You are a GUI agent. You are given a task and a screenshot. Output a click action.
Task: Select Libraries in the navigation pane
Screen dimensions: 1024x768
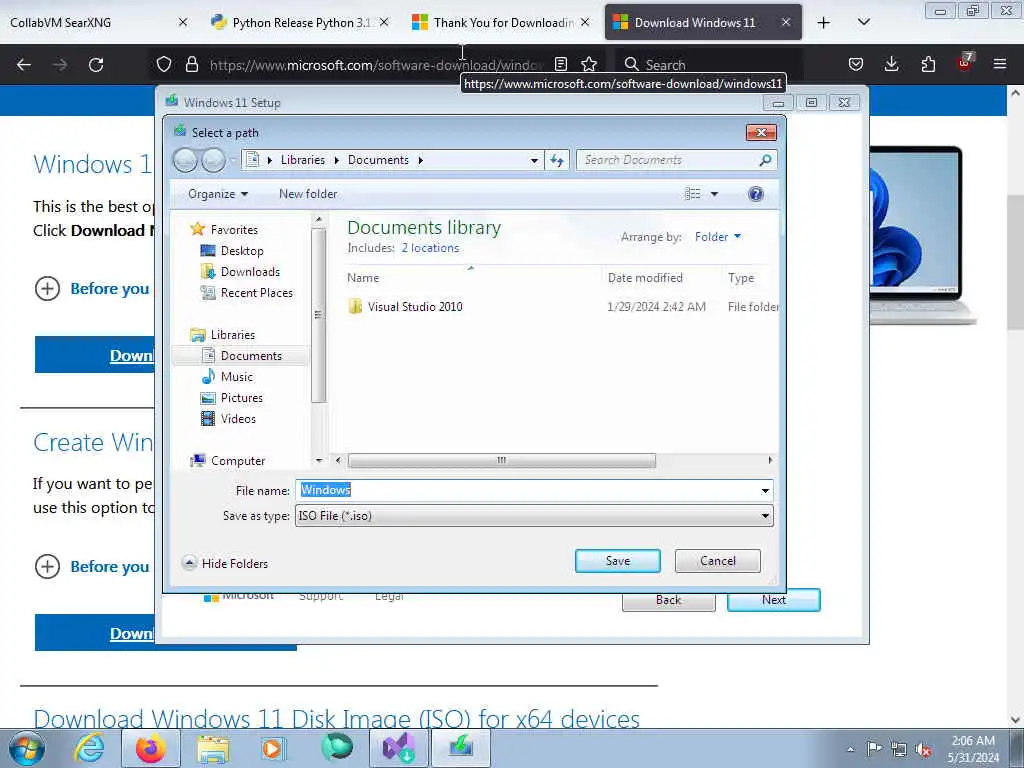tap(232, 334)
